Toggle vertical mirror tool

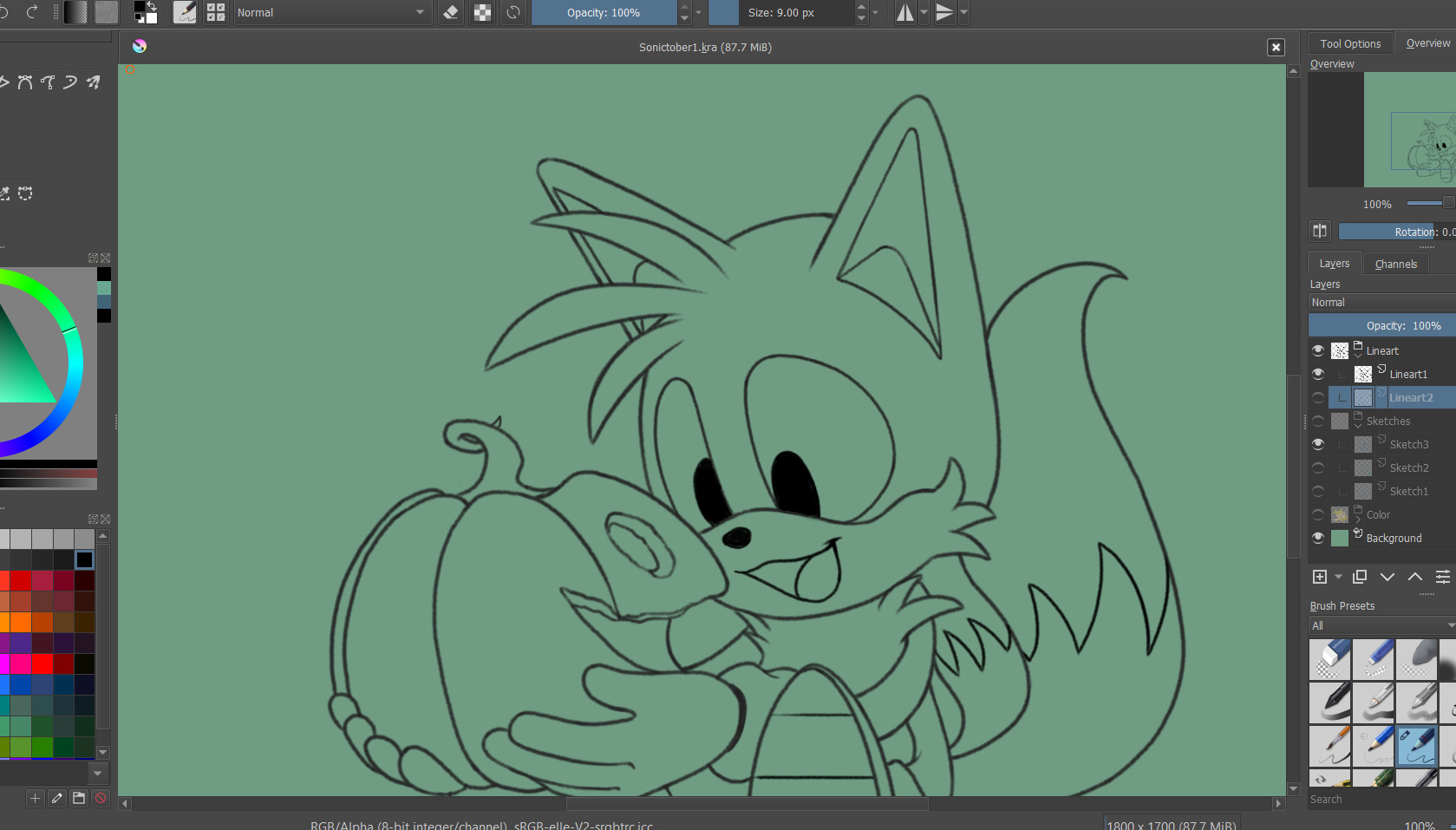pyautogui.click(x=944, y=12)
